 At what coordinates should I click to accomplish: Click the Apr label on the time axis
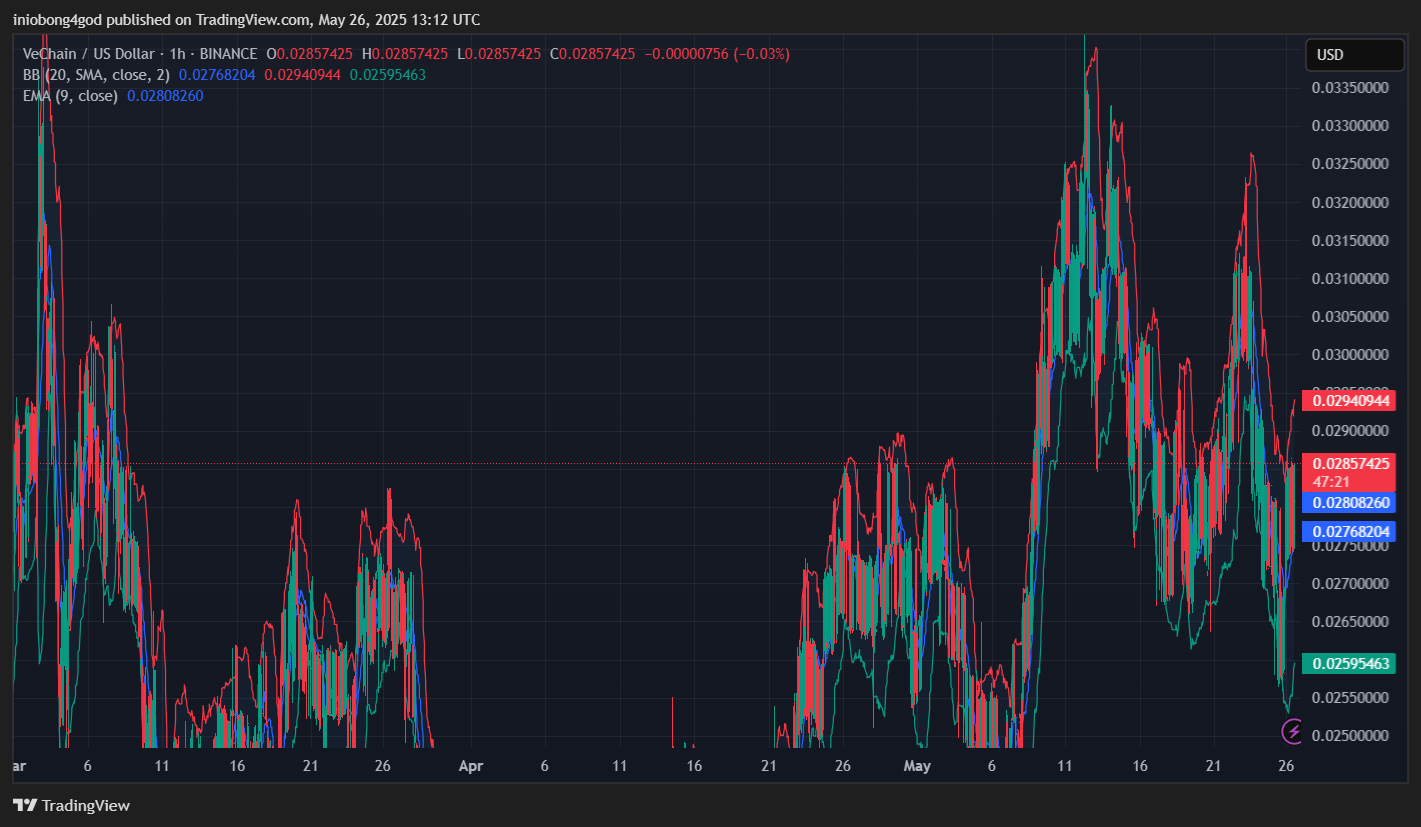pyautogui.click(x=470, y=766)
